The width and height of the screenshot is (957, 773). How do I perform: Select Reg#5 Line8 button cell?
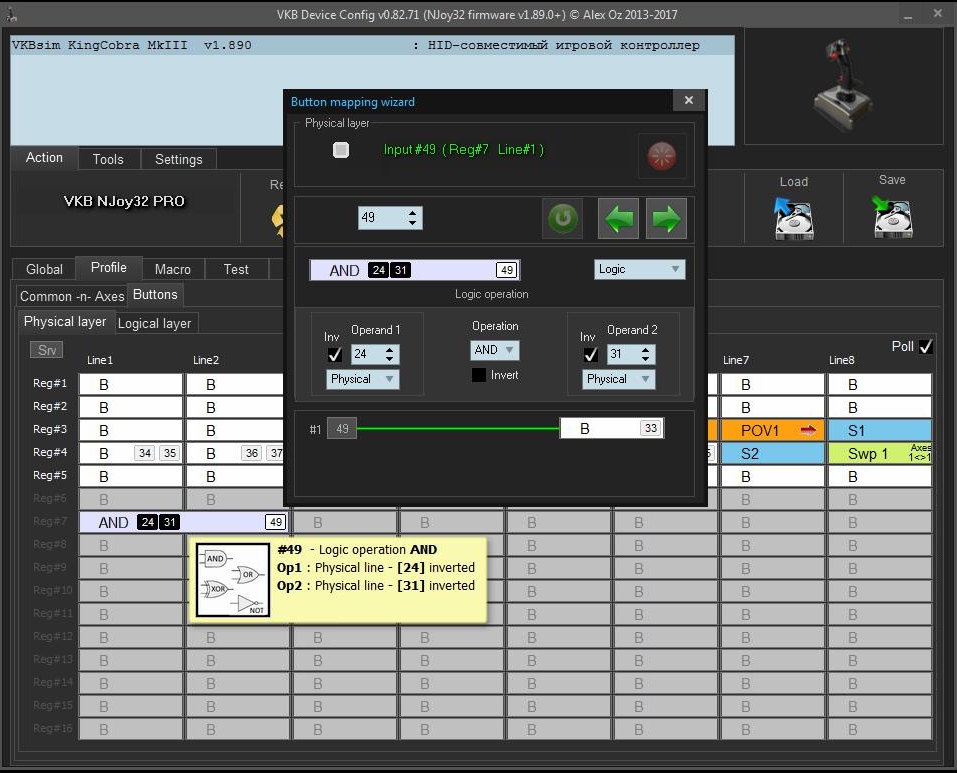879,476
